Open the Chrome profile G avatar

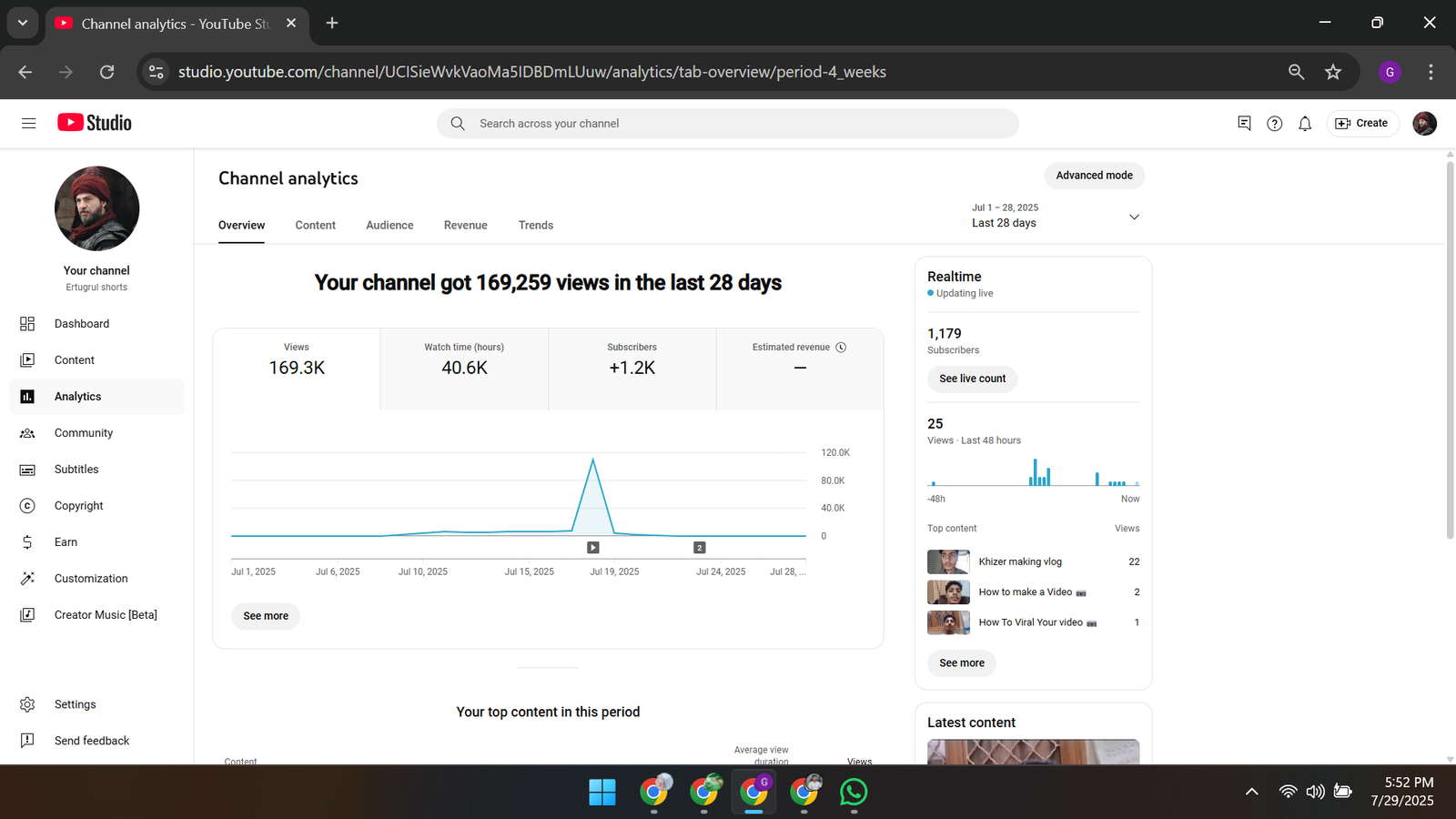[1390, 72]
